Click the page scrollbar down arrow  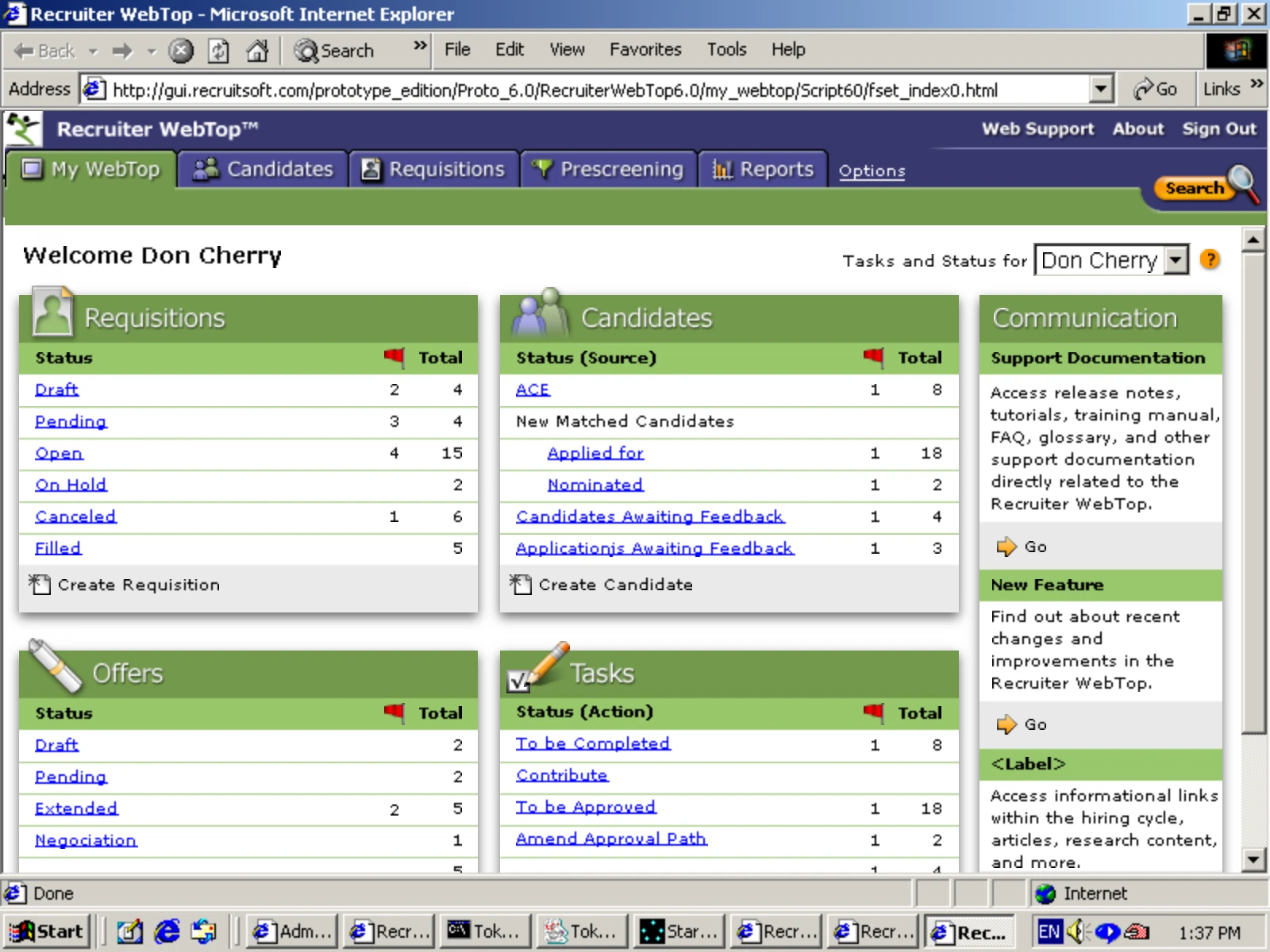tap(1253, 859)
